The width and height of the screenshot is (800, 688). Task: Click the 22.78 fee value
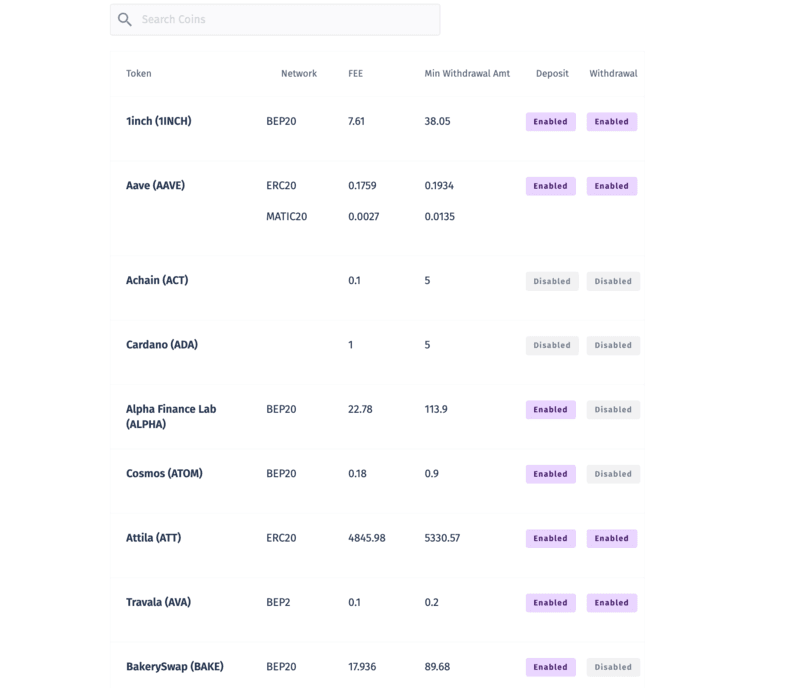pyautogui.click(x=360, y=409)
